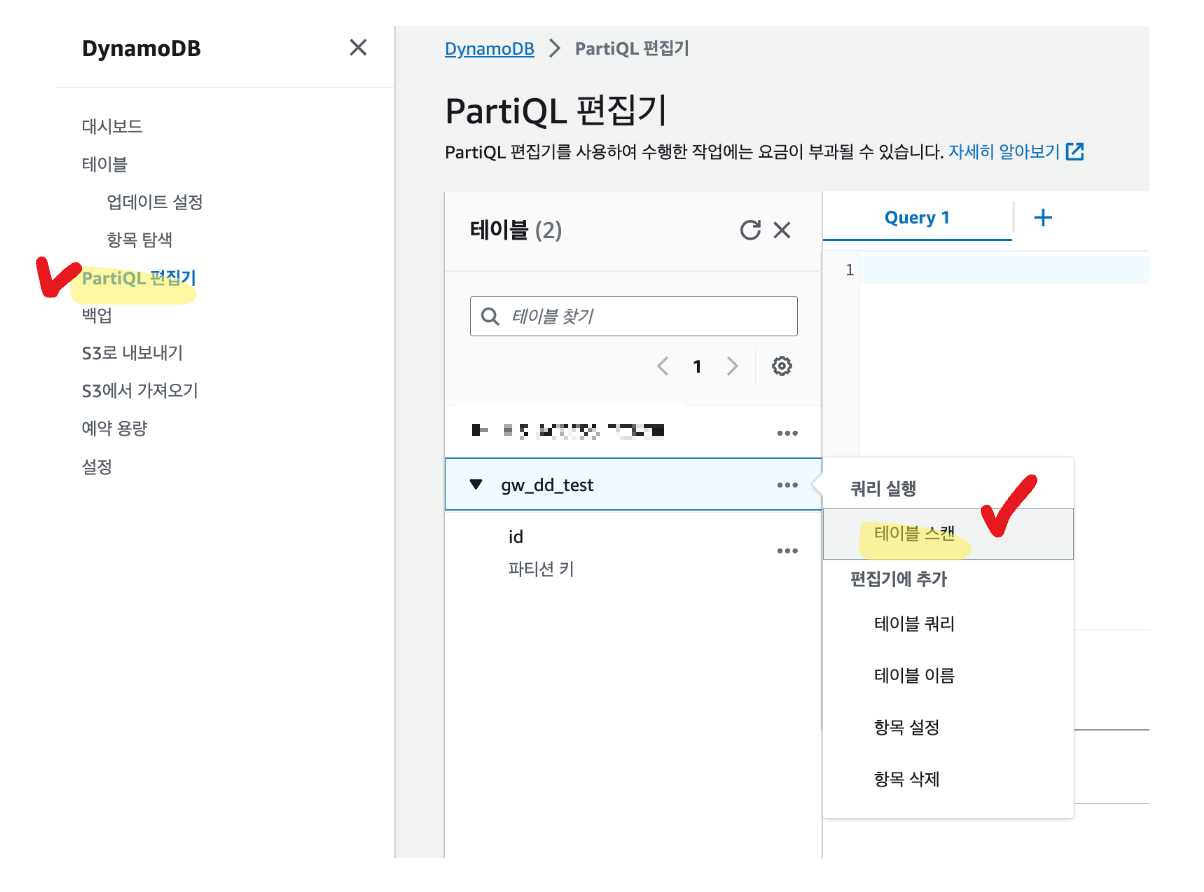Choose 테이블 스캔 from the menu
This screenshot has height=892, width=1204.
coord(948,534)
